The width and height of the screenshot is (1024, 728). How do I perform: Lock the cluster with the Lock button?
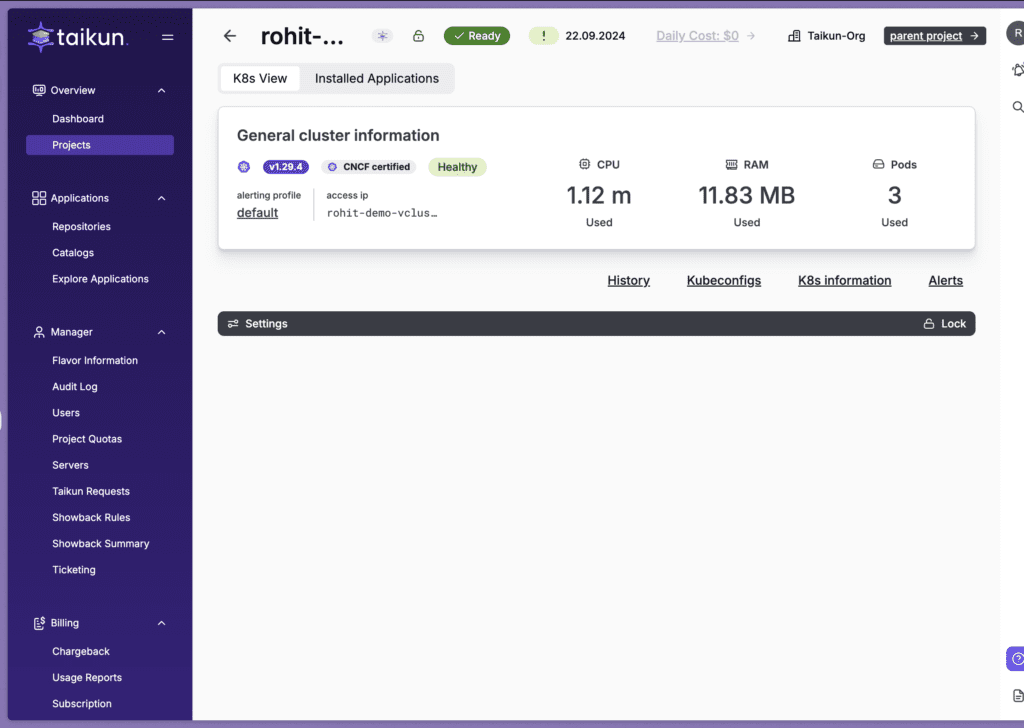[x=944, y=323]
